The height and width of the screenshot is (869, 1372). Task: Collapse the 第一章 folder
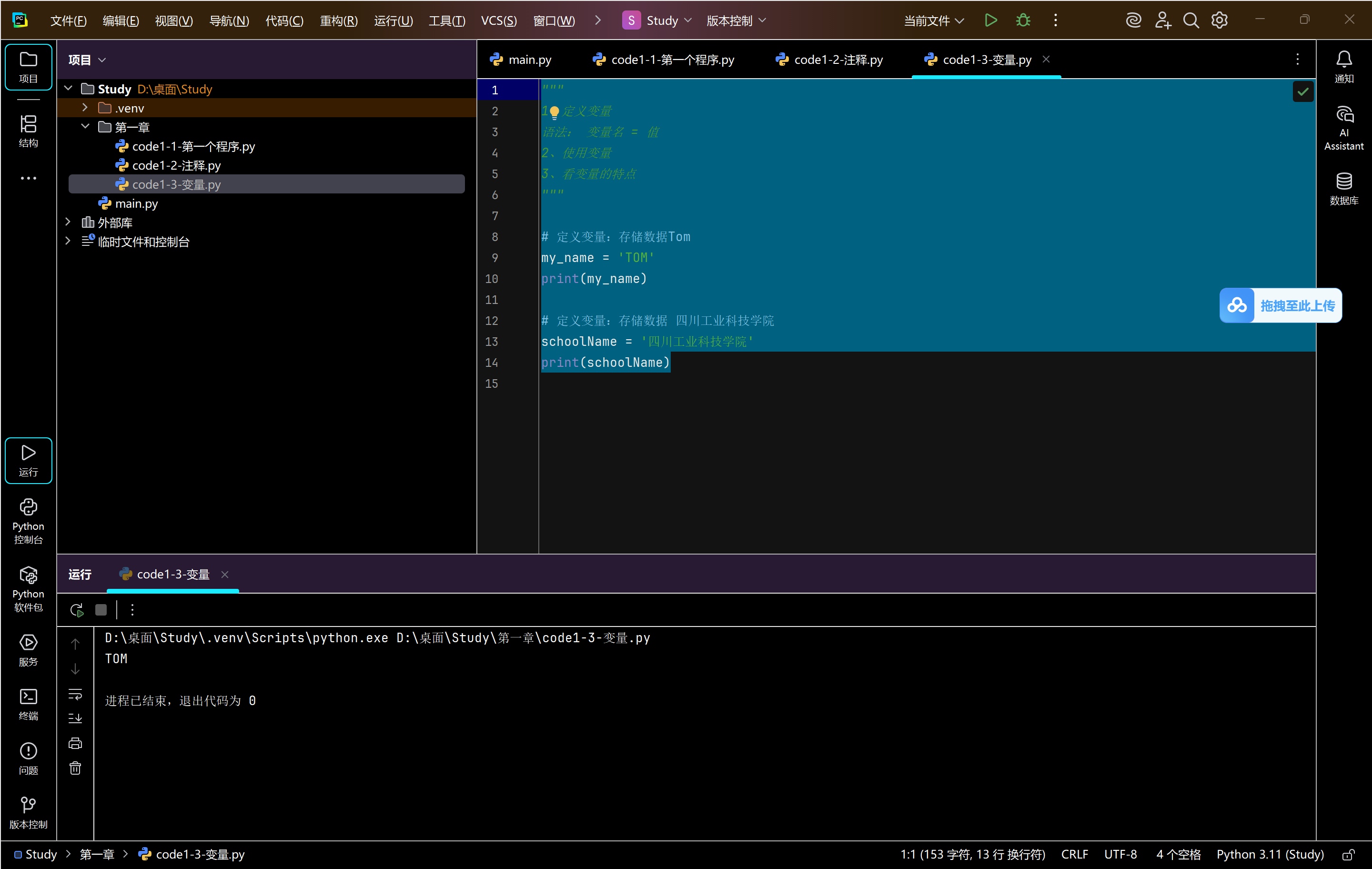click(x=85, y=127)
